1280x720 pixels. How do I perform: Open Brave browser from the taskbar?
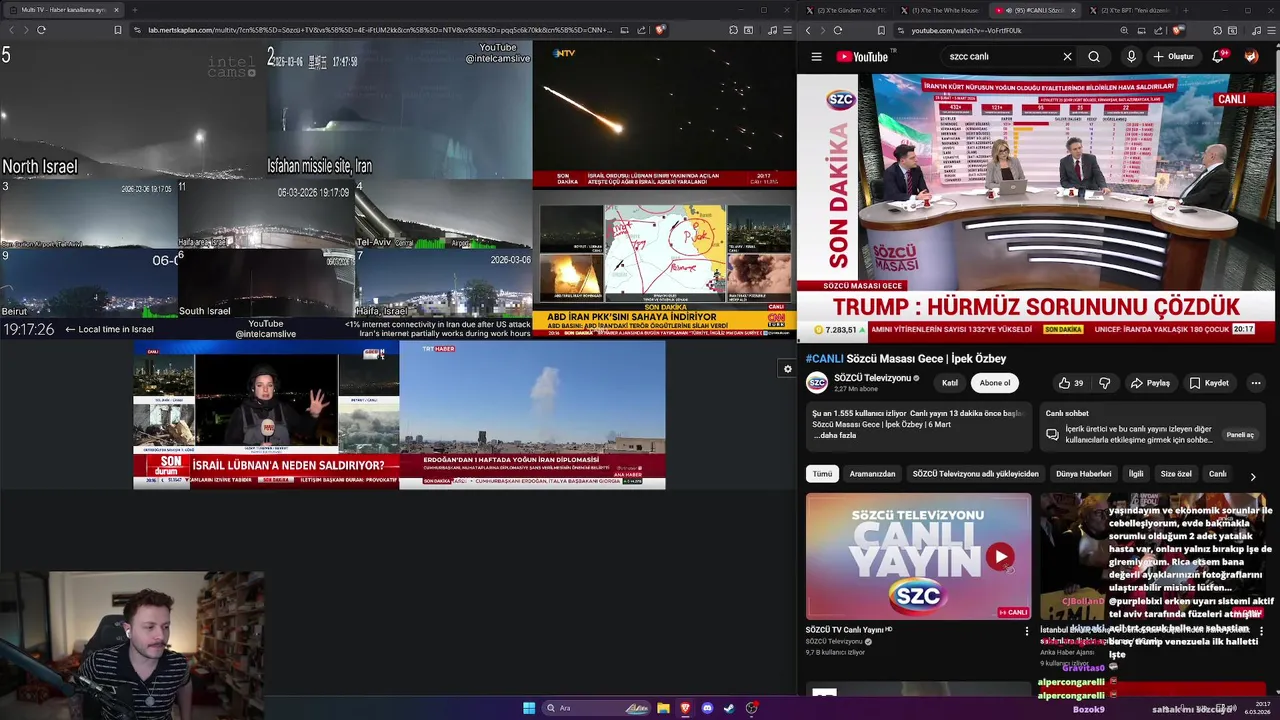coord(685,708)
